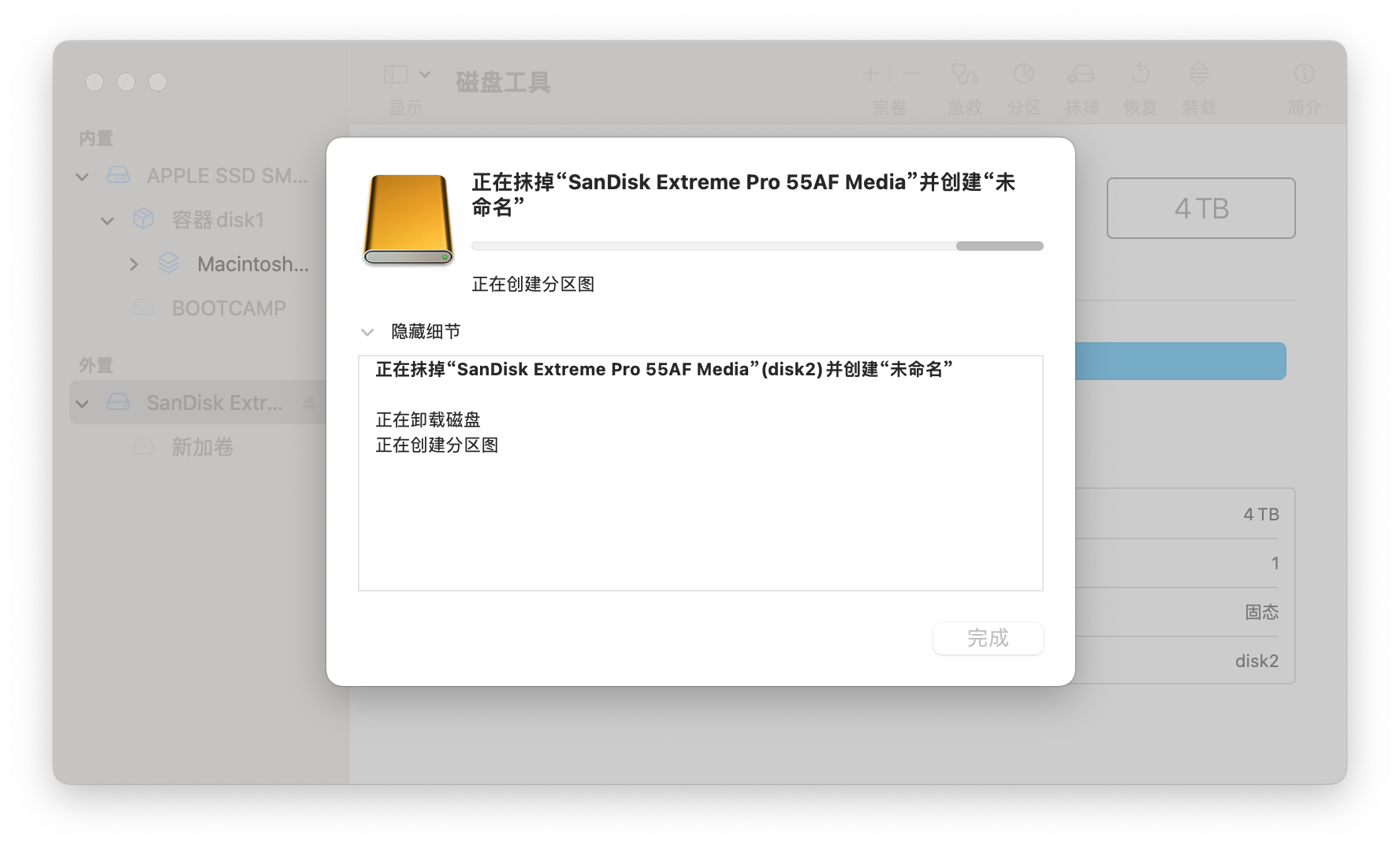Viewport: 1400px width, 850px height.
Task: Click the orange external drive image
Action: [408, 219]
